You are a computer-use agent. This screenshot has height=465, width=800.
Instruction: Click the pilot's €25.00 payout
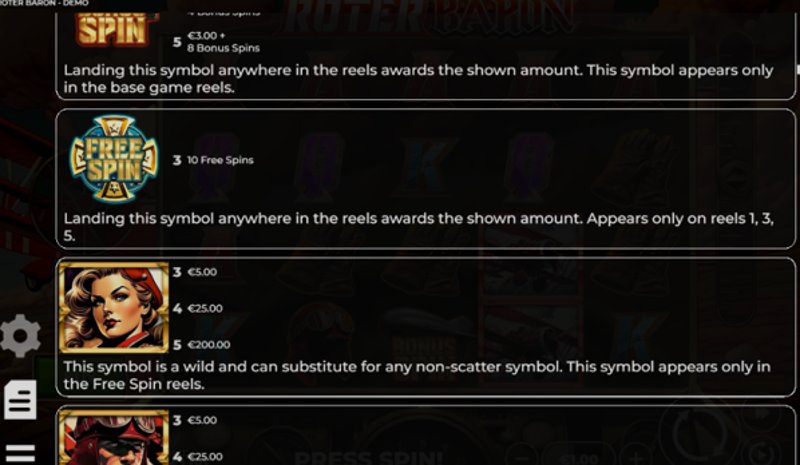pos(205,456)
